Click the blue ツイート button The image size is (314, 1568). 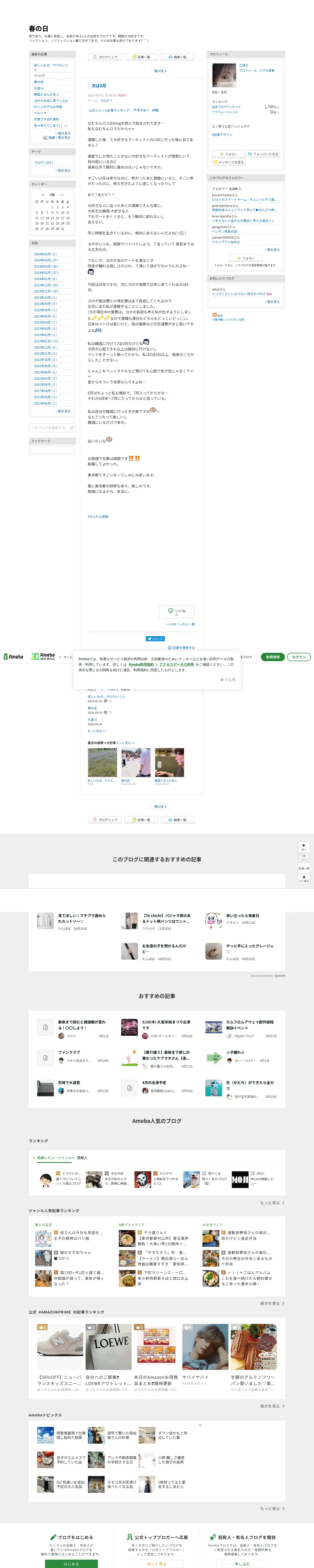(155, 638)
